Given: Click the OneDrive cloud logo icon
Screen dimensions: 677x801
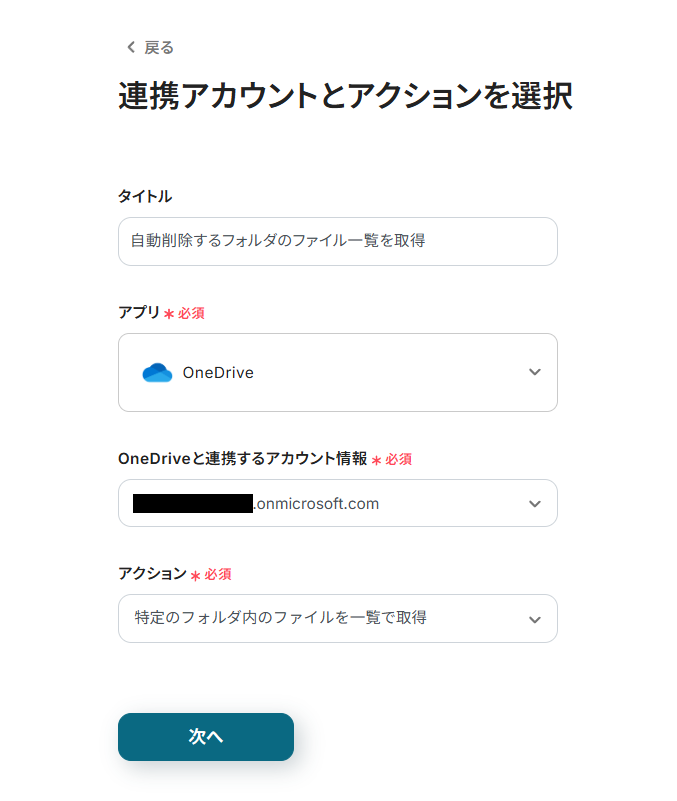Looking at the screenshot, I should (157, 373).
